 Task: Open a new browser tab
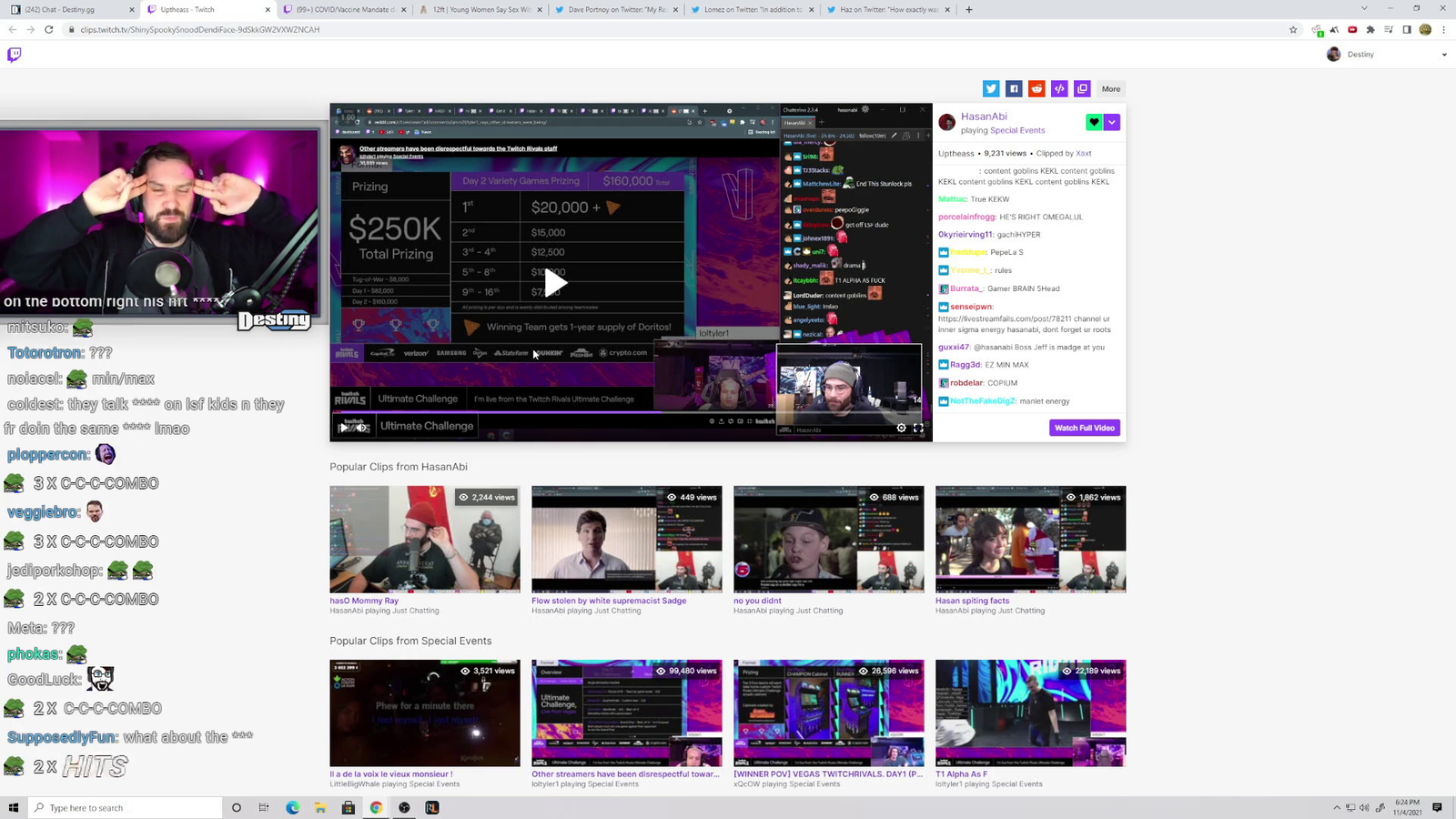[968, 9]
